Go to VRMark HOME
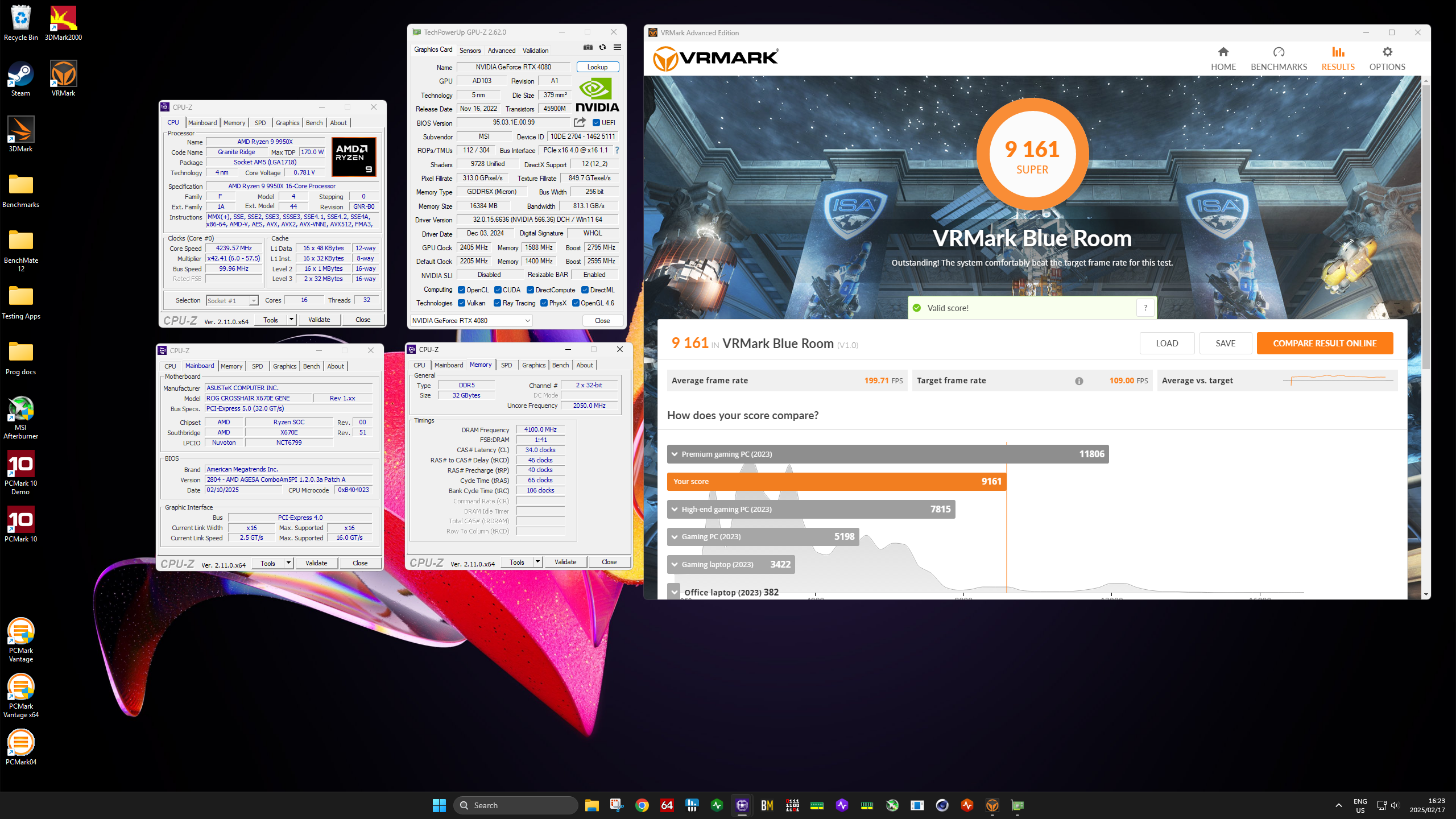 1223,59
